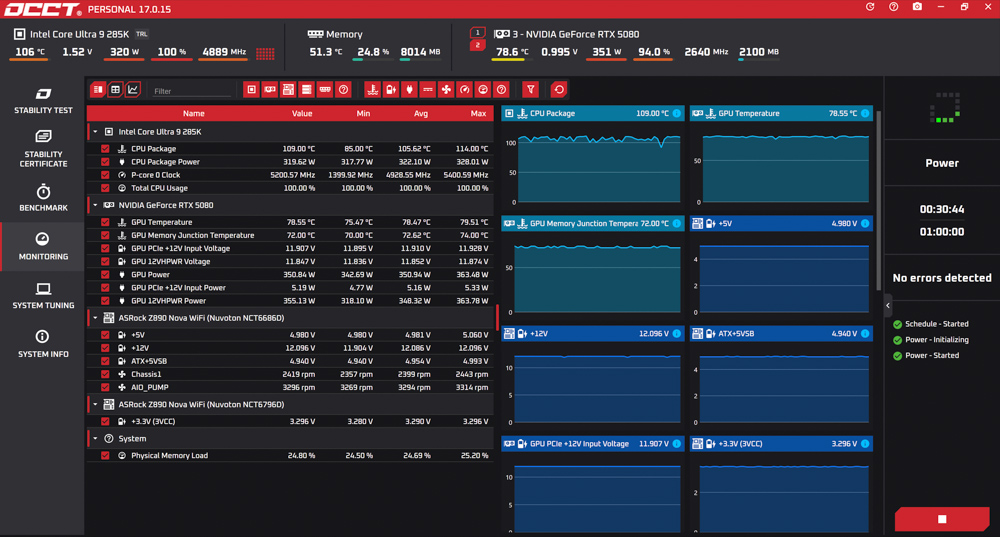Uncheck the AIO_PUMP sensor checkbox

[x=105, y=387]
